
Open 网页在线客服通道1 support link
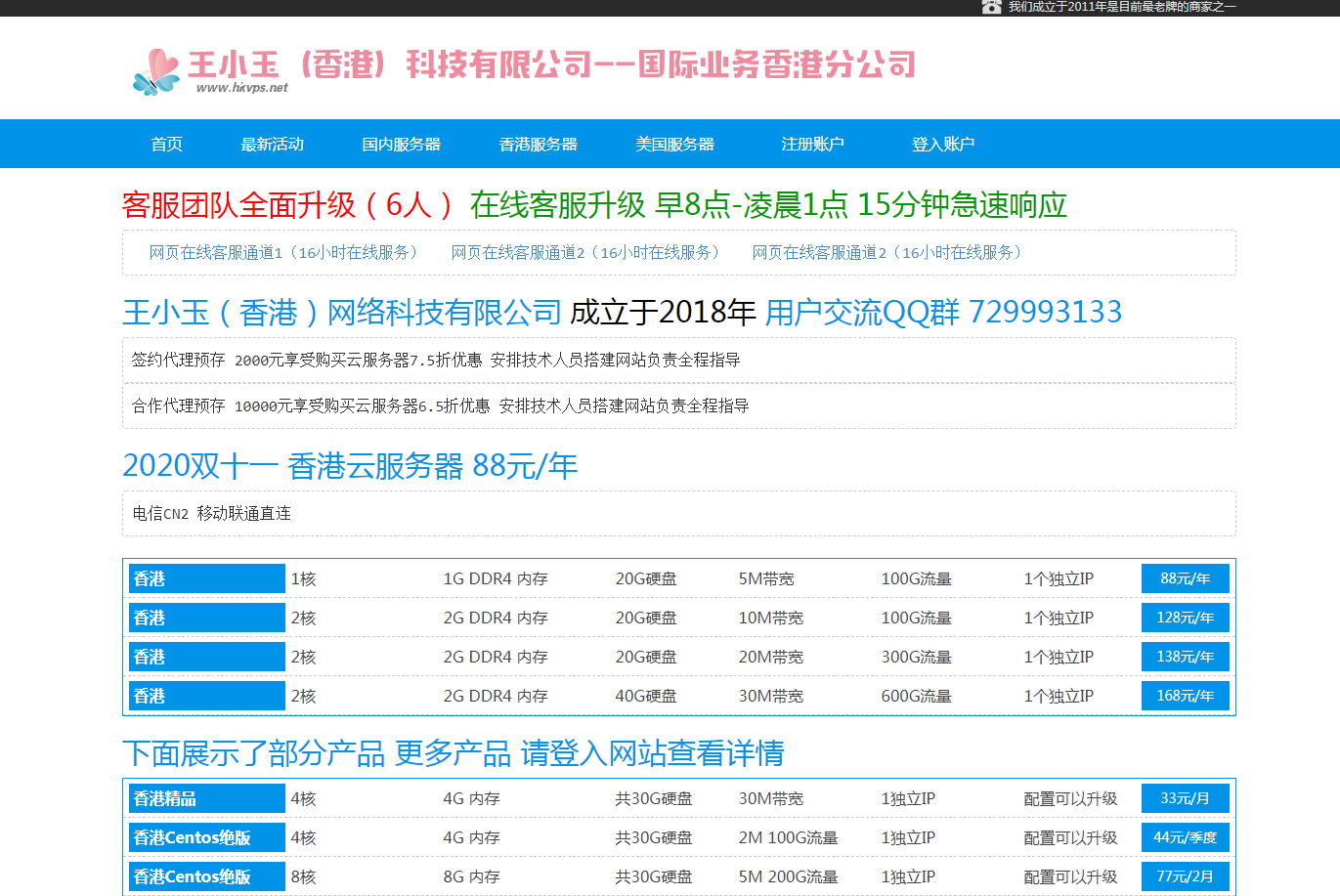tap(284, 252)
